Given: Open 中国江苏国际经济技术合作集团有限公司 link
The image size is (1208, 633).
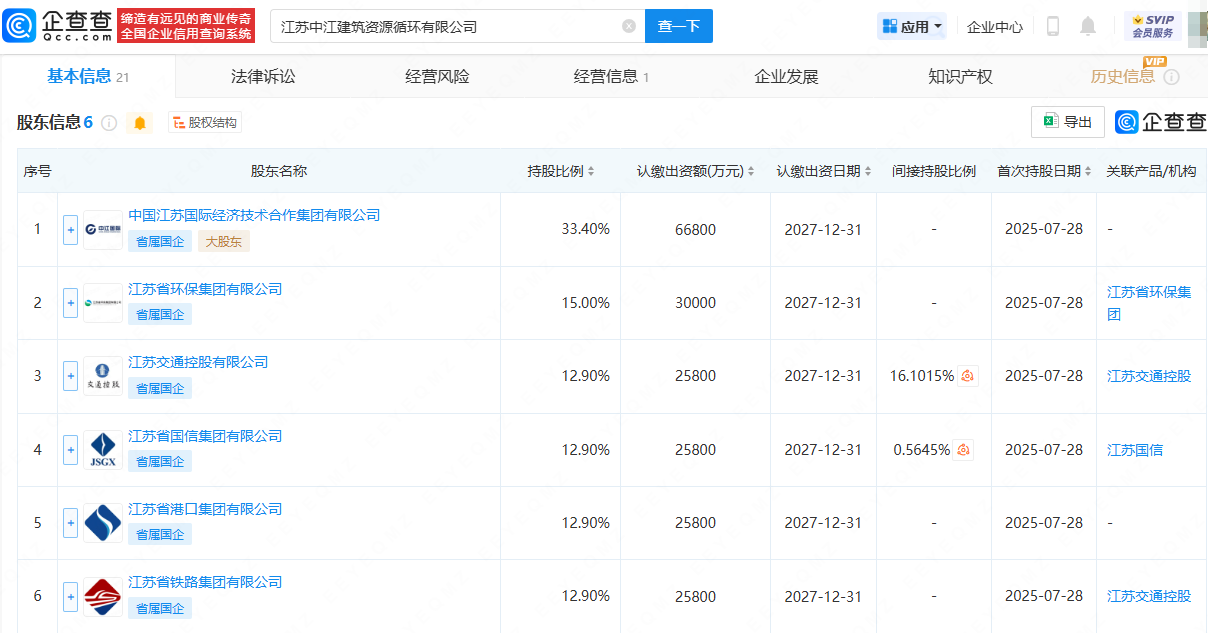Looking at the screenshot, I should click(x=254, y=216).
